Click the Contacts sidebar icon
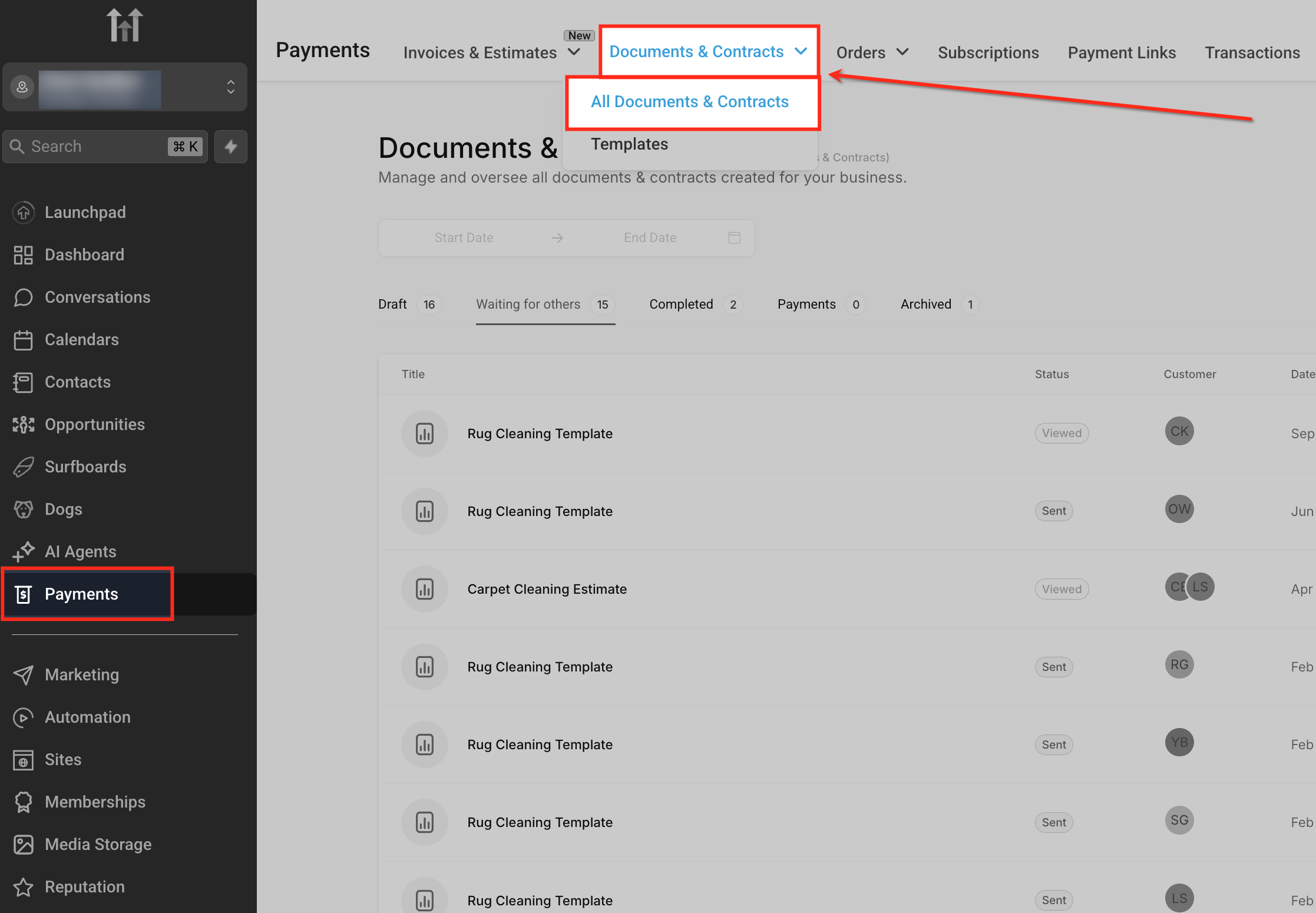The width and height of the screenshot is (1316, 913). click(x=24, y=382)
